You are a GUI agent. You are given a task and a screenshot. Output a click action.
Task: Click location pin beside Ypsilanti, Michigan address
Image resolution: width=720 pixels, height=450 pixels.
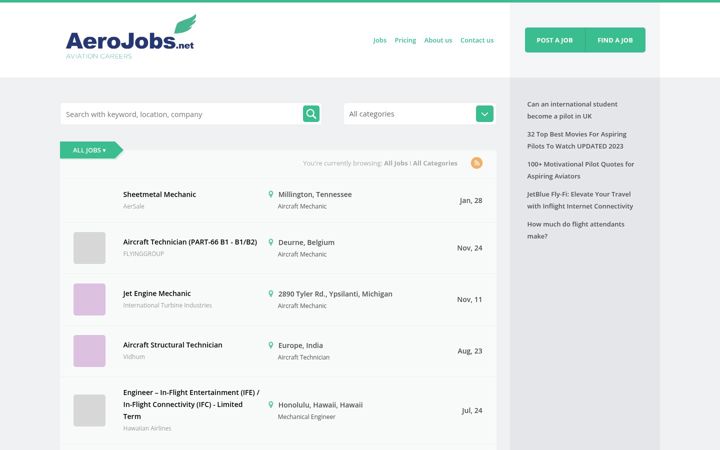270,293
